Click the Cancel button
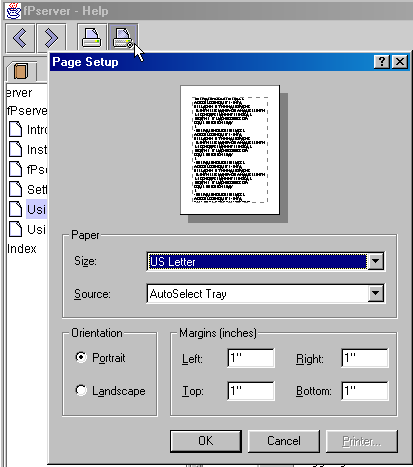Viewport: 413px width, 467px height. pos(284,441)
